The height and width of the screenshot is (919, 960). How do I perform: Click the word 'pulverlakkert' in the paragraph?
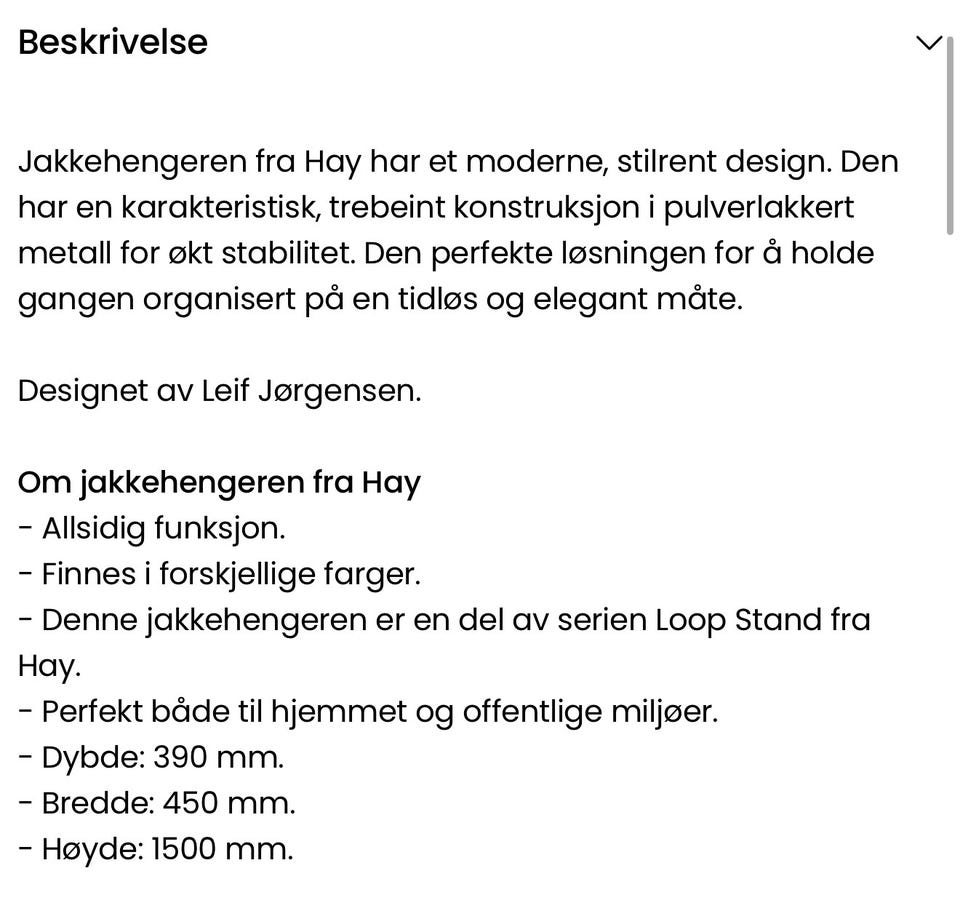(x=759, y=208)
